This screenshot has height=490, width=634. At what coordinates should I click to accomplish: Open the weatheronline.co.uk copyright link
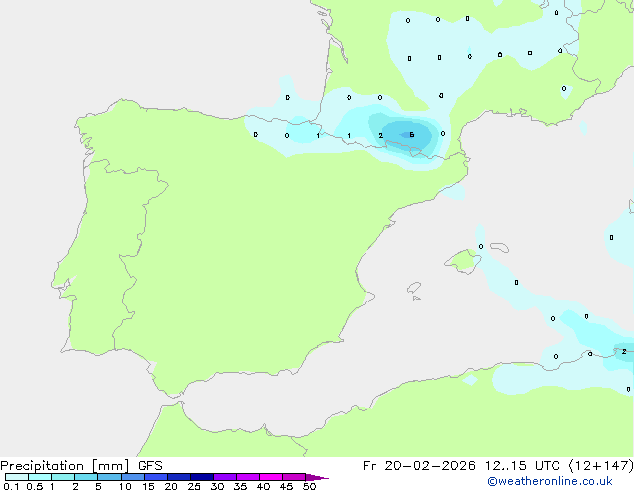(550, 481)
